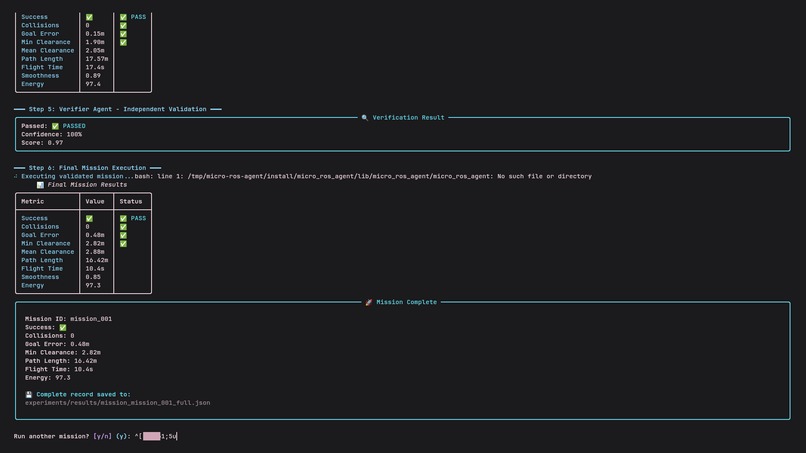Click the Confidence: 100% line

pos(51,135)
